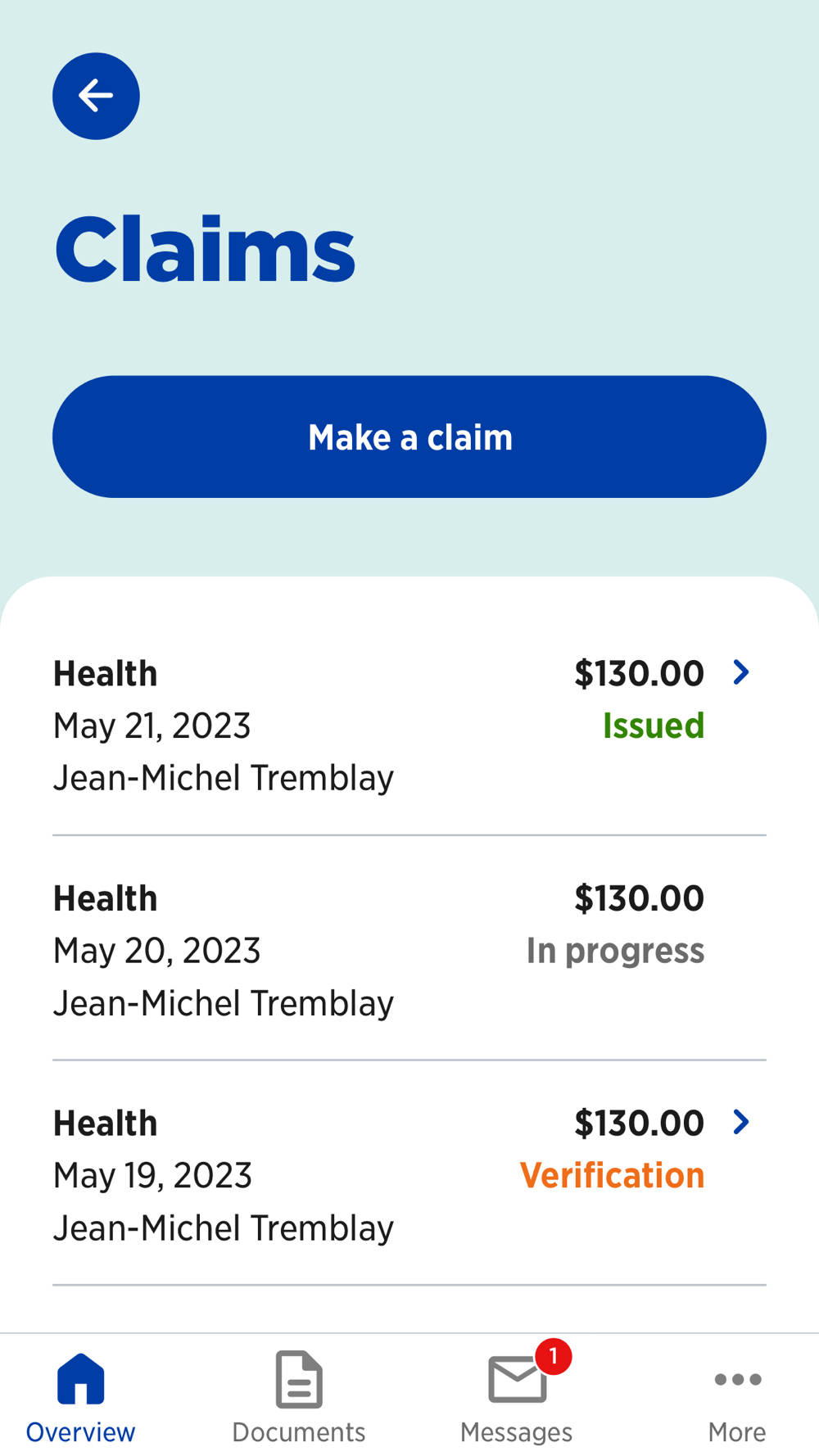819x1456 pixels.
Task: Expand the May 21 claim chevron
Action: (x=741, y=672)
